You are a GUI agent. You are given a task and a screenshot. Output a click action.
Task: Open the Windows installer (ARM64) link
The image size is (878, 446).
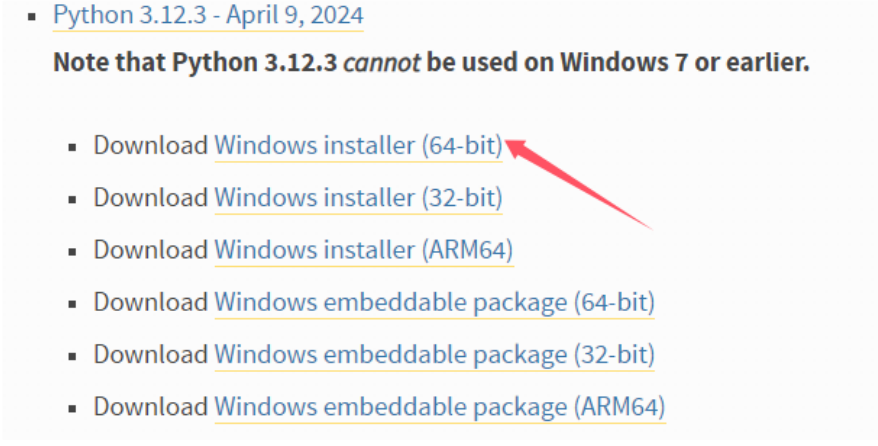pos(364,250)
